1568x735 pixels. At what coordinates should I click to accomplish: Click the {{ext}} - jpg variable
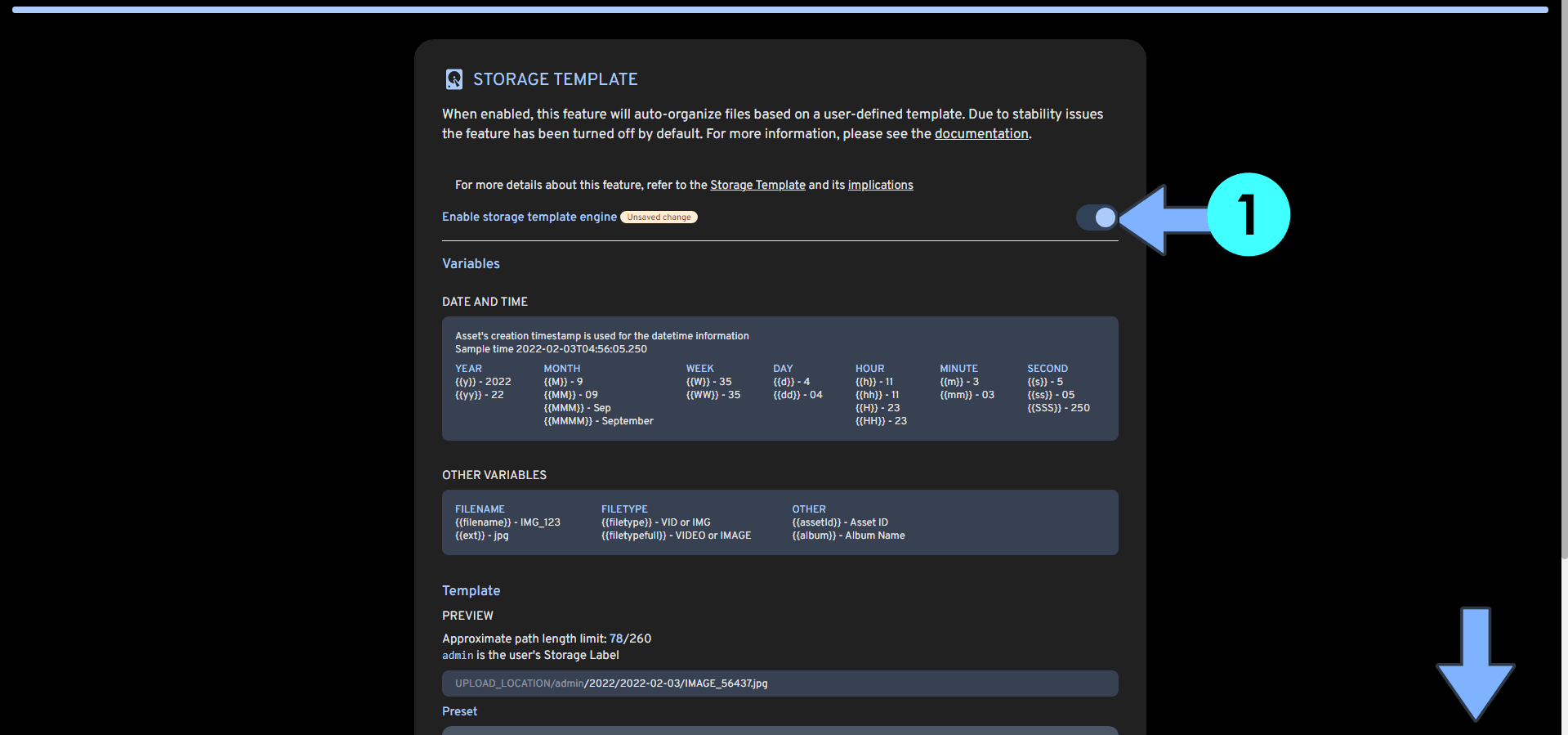pyautogui.click(x=481, y=536)
